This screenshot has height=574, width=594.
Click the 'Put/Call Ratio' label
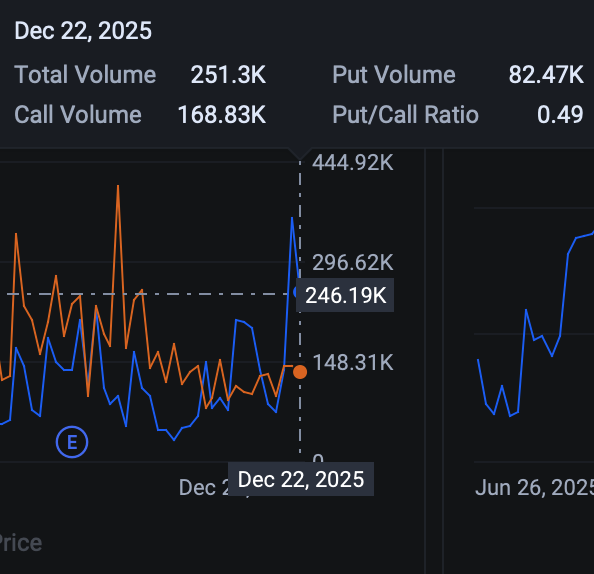click(x=405, y=114)
